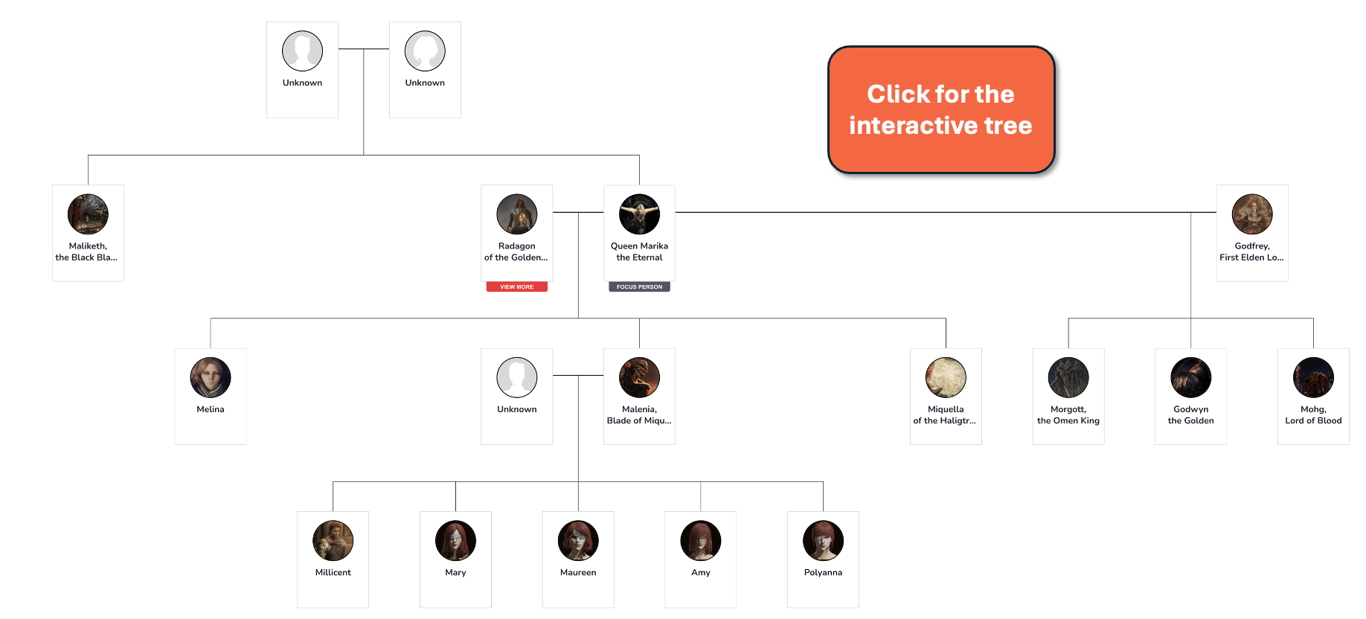1366x619 pixels.
Task: Select Polyanna's portrait thumbnail
Action: click(x=823, y=540)
